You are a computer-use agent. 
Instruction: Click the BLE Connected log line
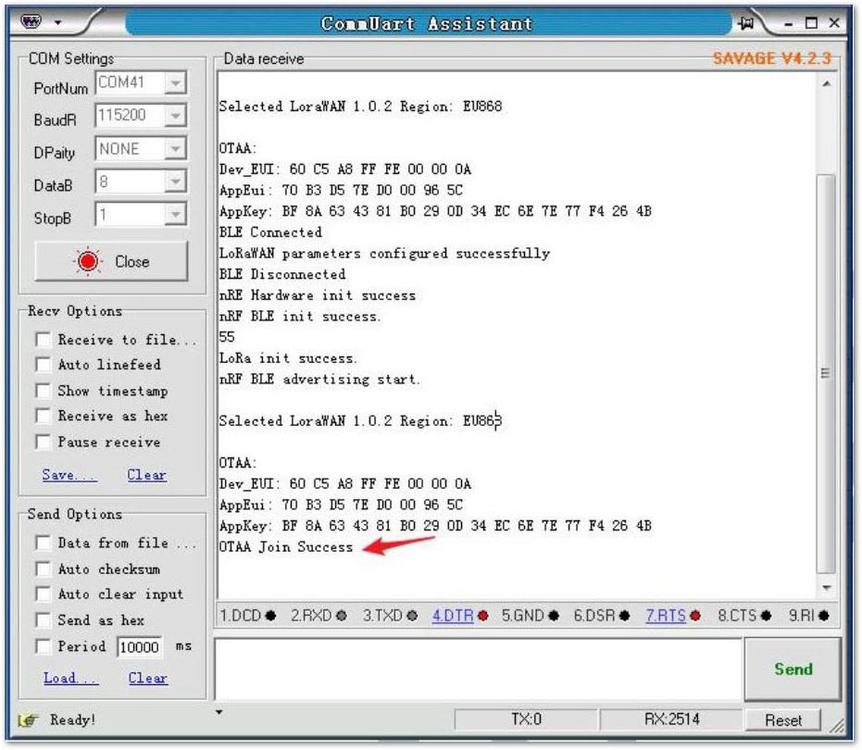point(270,232)
